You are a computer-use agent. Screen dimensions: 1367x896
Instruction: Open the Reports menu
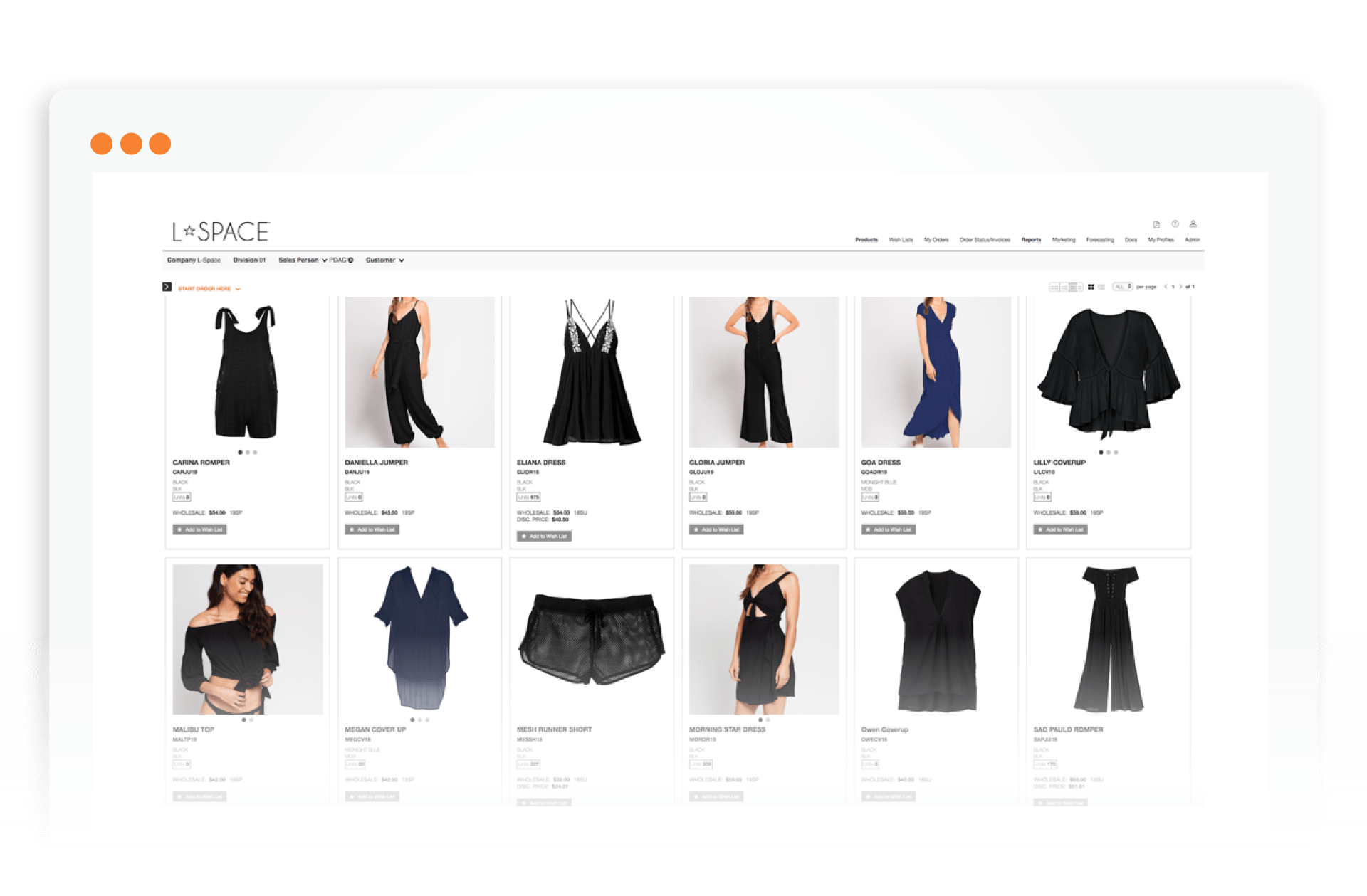(1031, 240)
